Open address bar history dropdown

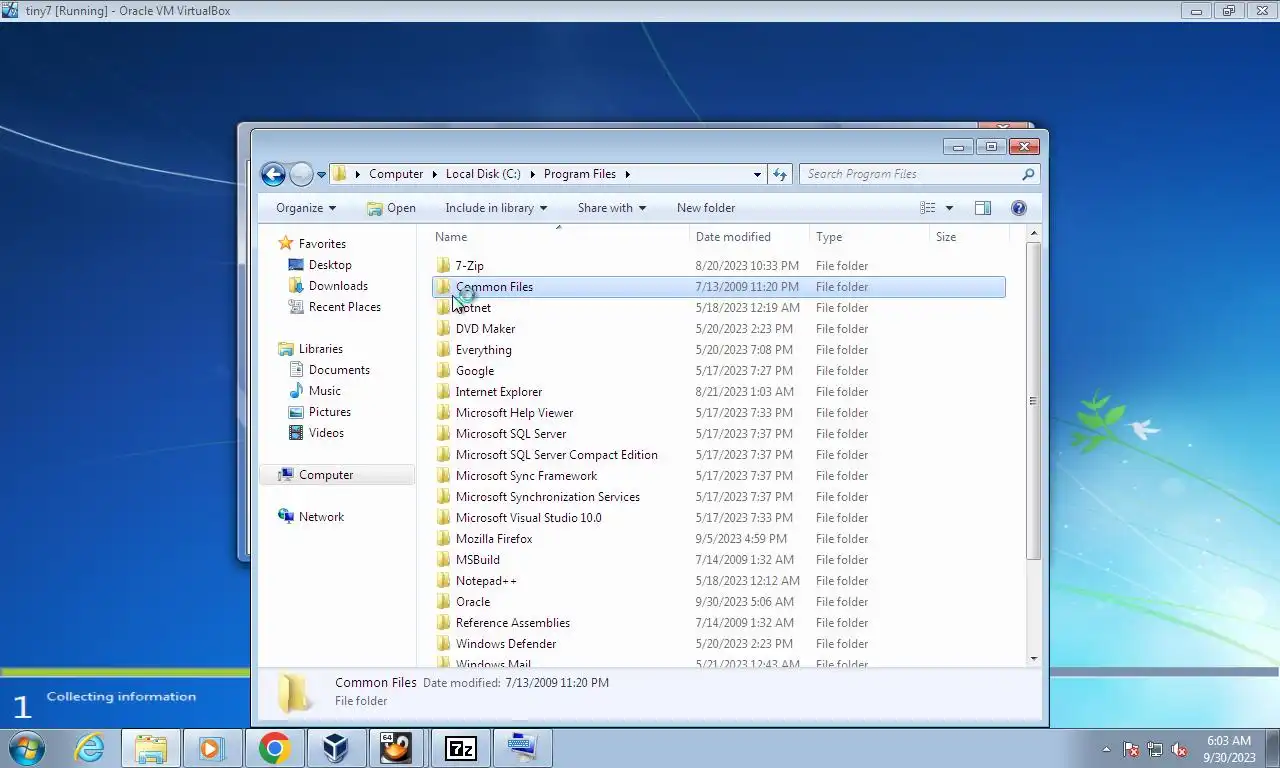(757, 174)
